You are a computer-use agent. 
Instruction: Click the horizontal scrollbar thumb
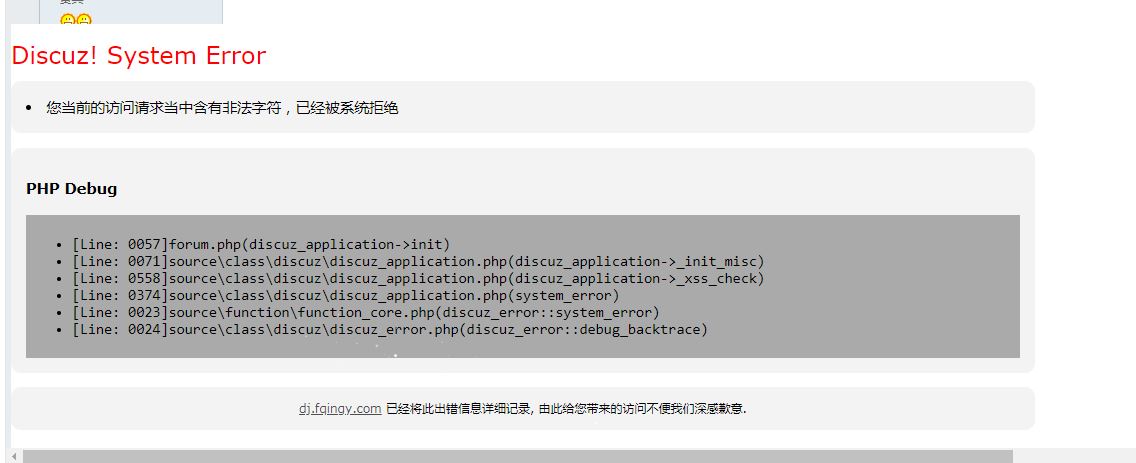517,456
